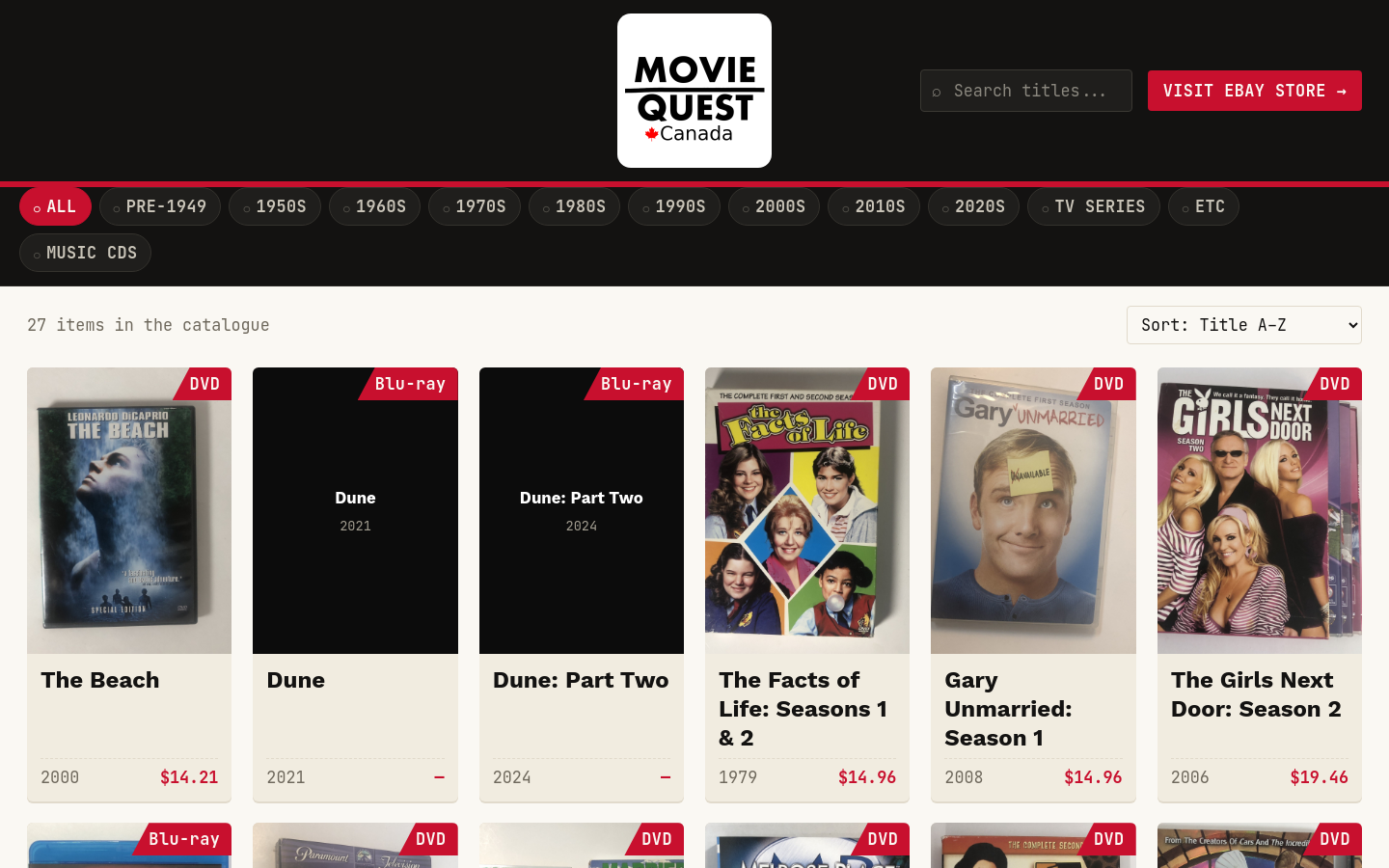Open the Dune: Part Two poster
The height and width of the screenshot is (868, 1389).
pyautogui.click(x=582, y=510)
